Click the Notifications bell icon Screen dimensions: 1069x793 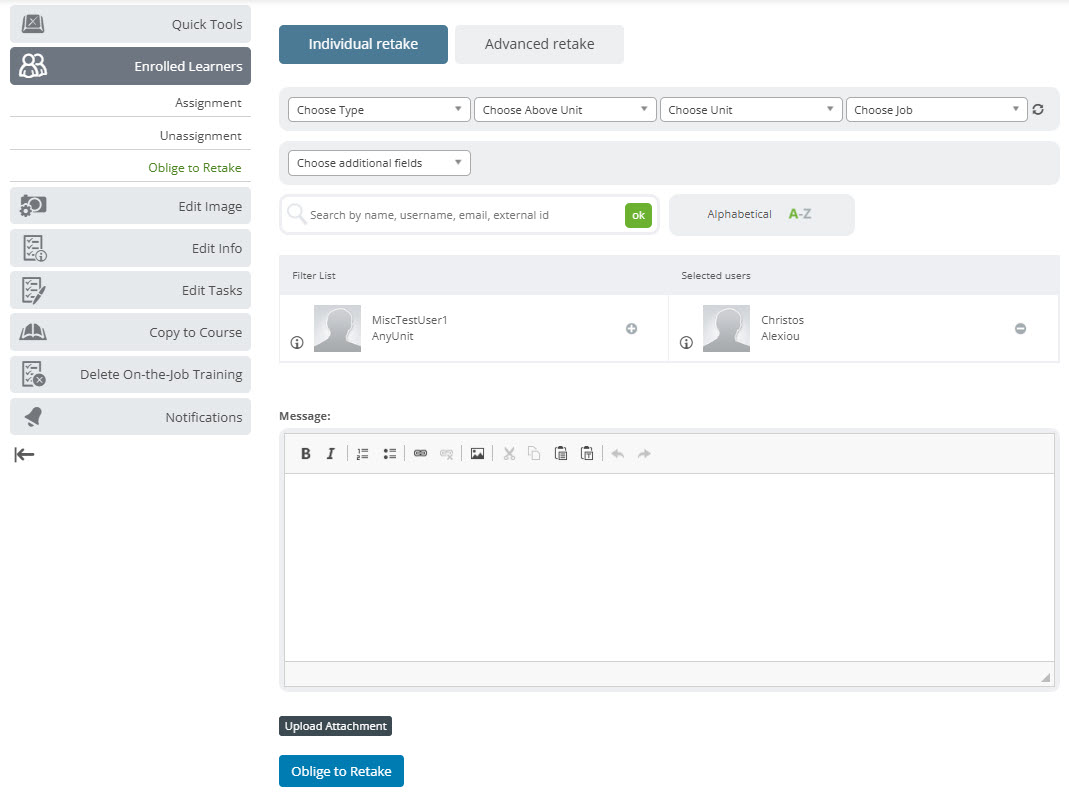coord(33,417)
